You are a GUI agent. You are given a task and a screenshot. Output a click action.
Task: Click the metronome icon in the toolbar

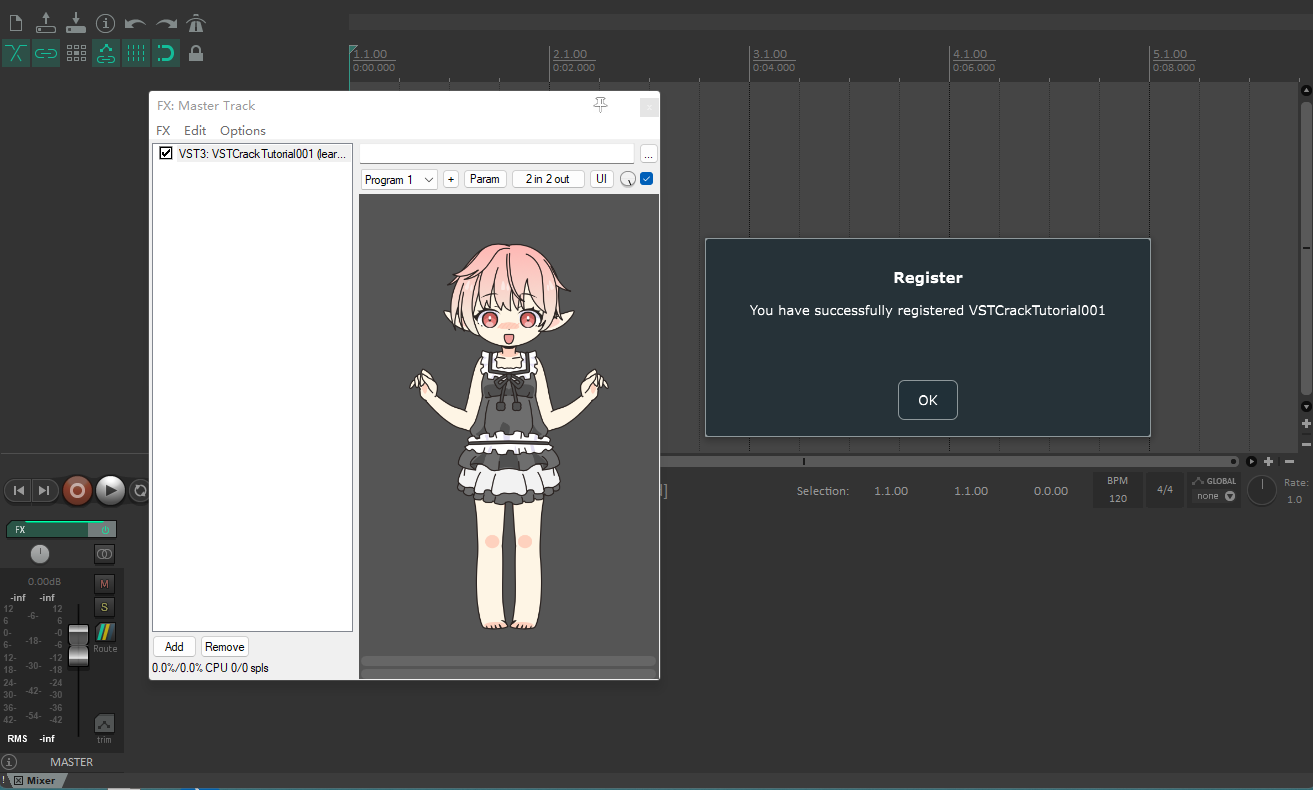[x=196, y=22]
